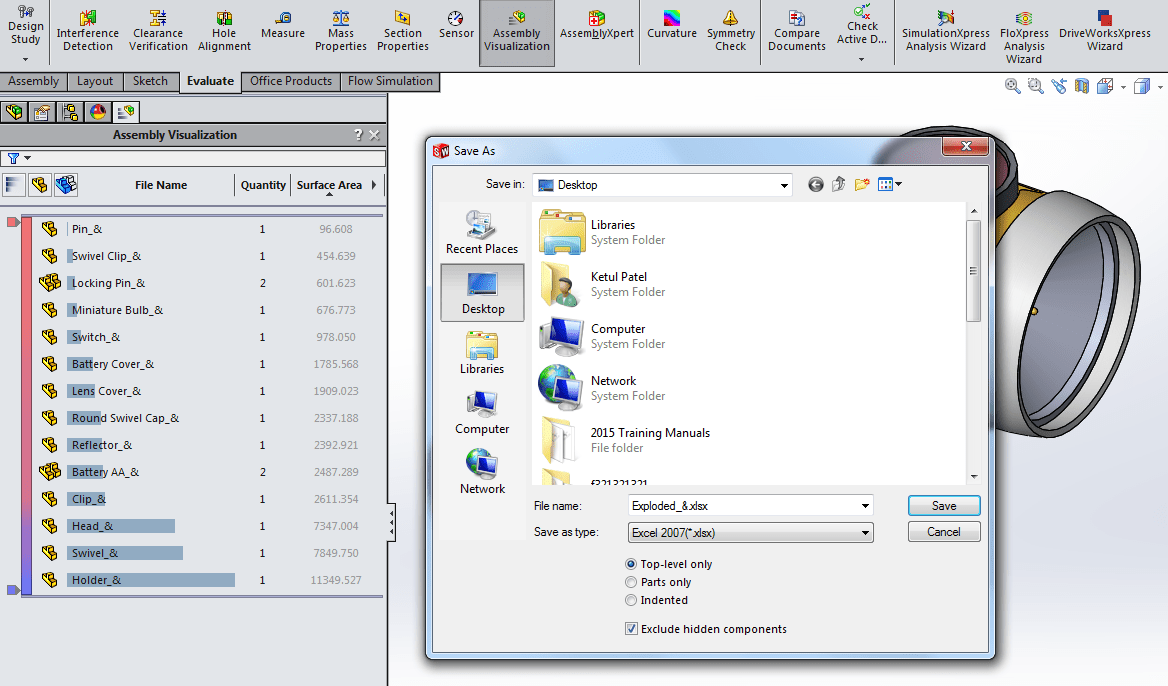Screen dimensions: 1168x686
Task: Open the Clearance Verification tool
Action: point(158,31)
